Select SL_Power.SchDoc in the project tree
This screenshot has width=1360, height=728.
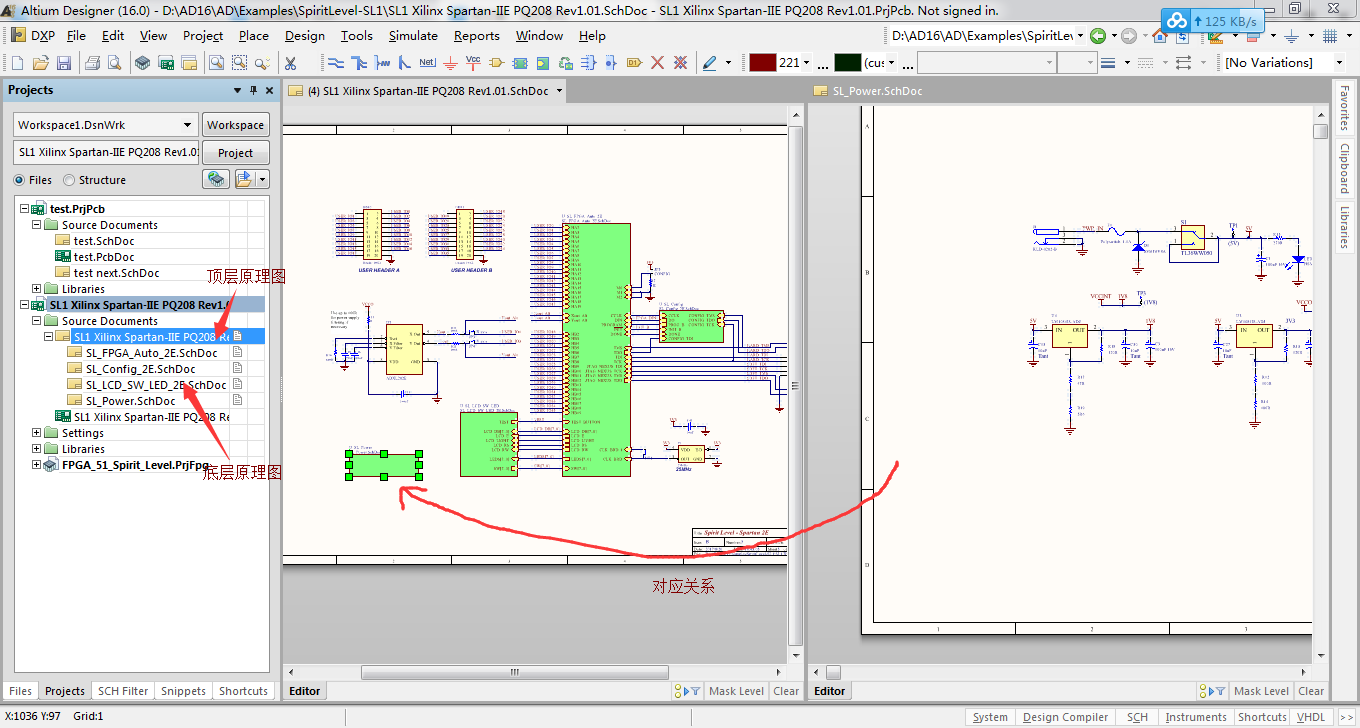(x=130, y=401)
